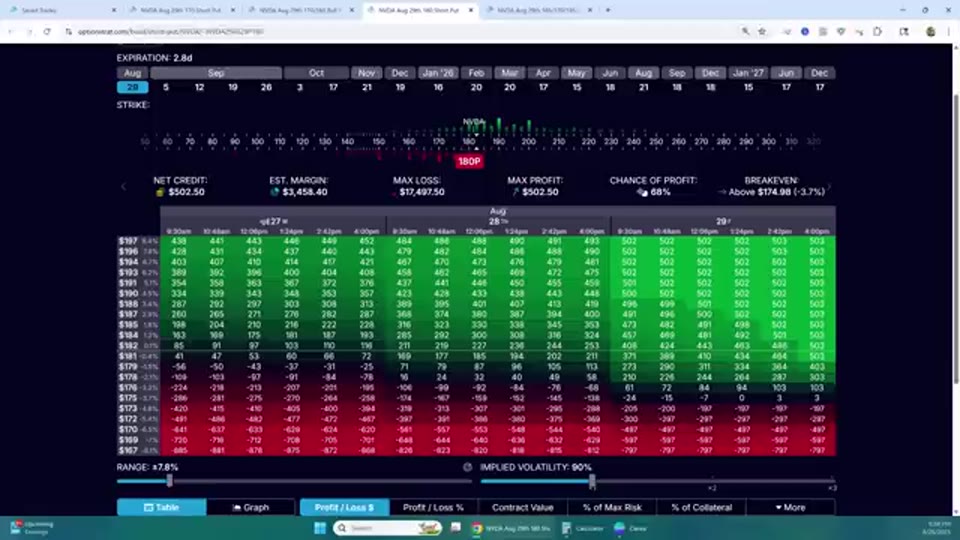Image resolution: width=960 pixels, height=540 pixels.
Task: Bookmark this page with the star icon
Action: click(x=762, y=32)
